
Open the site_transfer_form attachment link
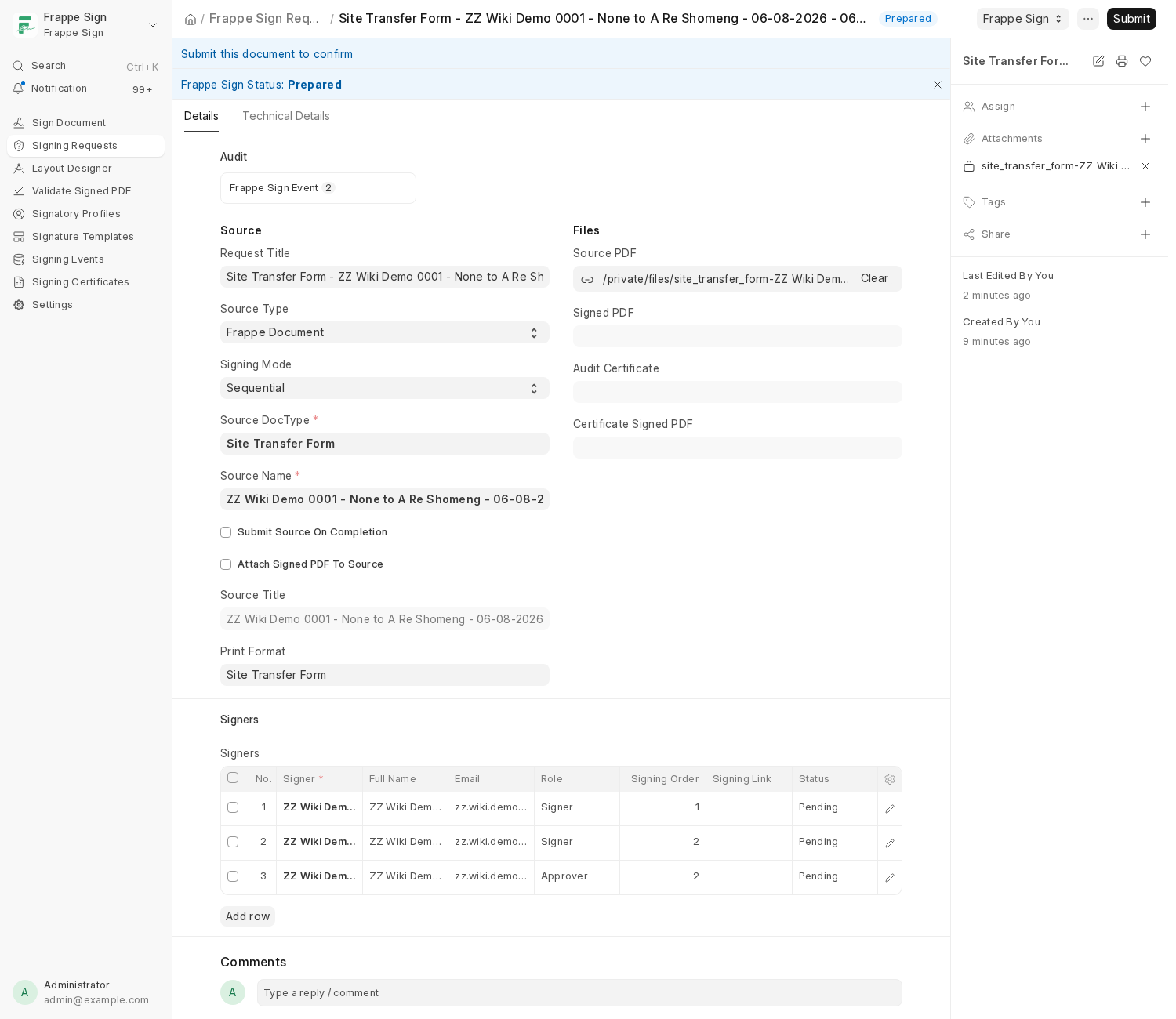coord(1055,166)
